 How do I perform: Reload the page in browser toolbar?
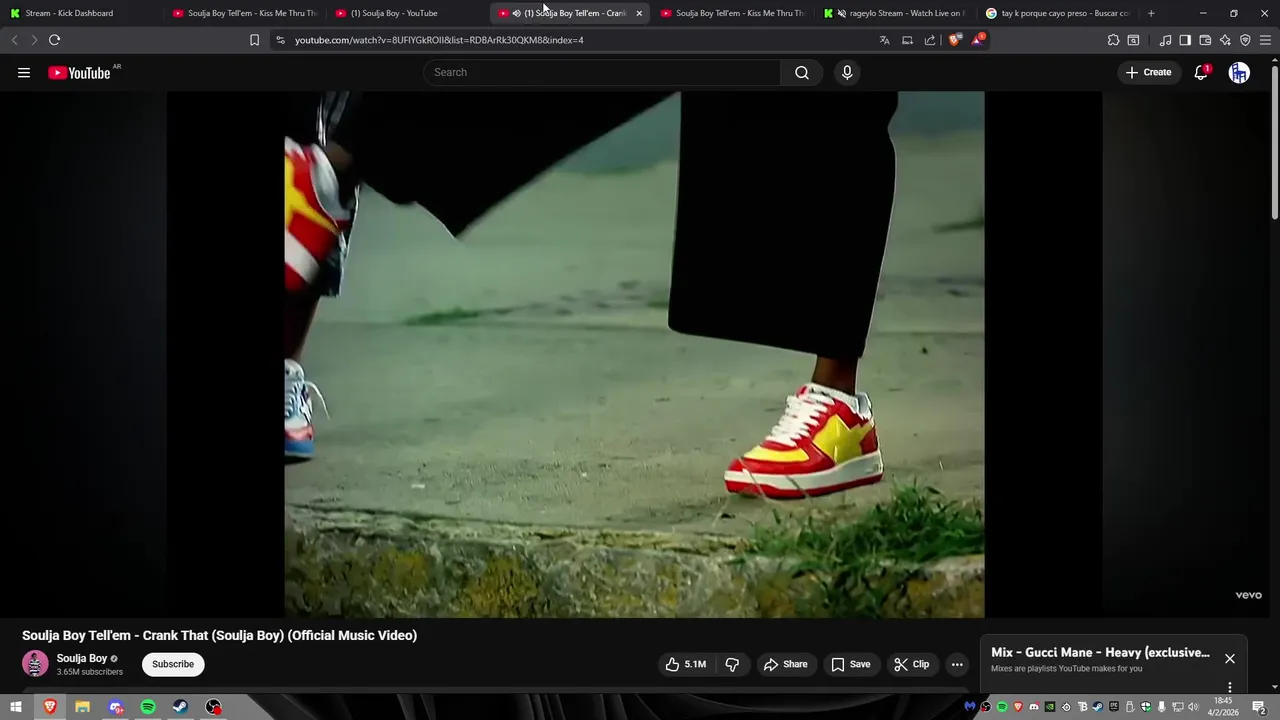pyautogui.click(x=54, y=40)
